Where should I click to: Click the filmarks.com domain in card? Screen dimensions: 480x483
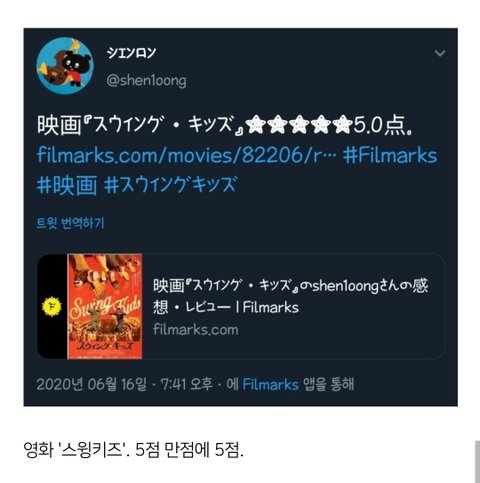tap(196, 330)
